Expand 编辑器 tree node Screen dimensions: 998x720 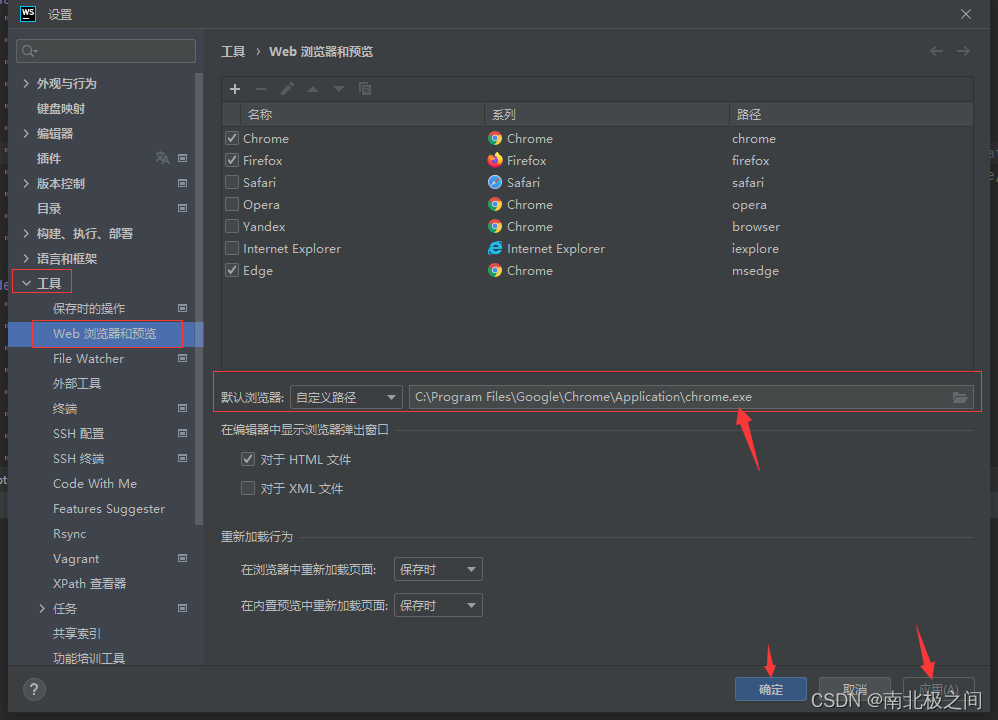26,133
